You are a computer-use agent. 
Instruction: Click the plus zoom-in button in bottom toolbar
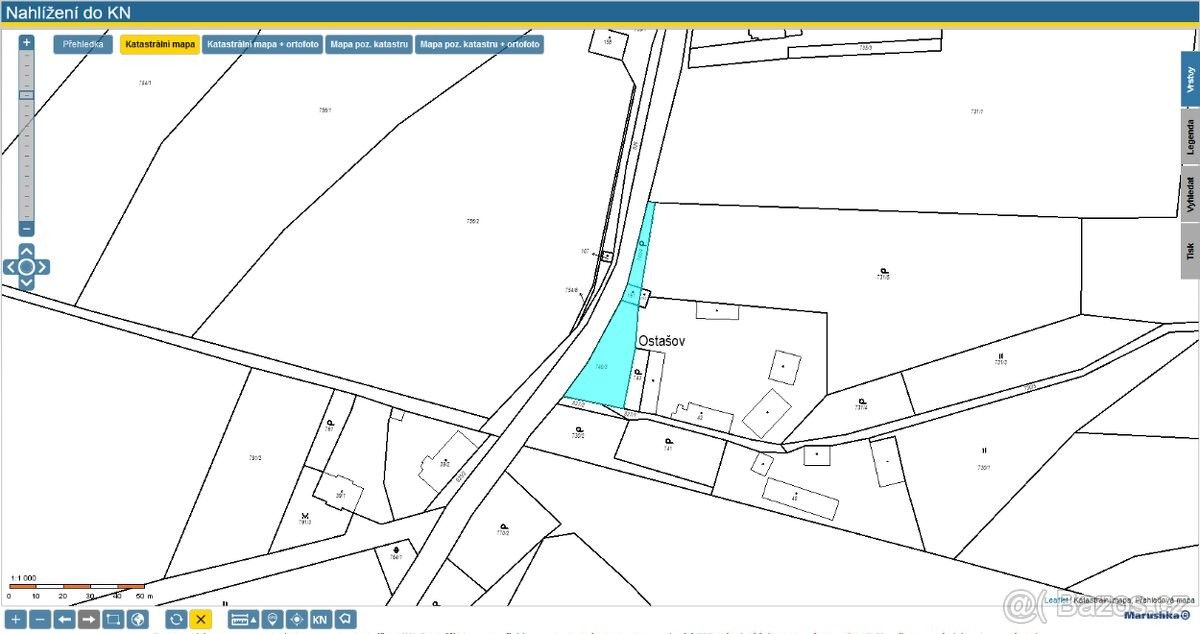pos(15,619)
